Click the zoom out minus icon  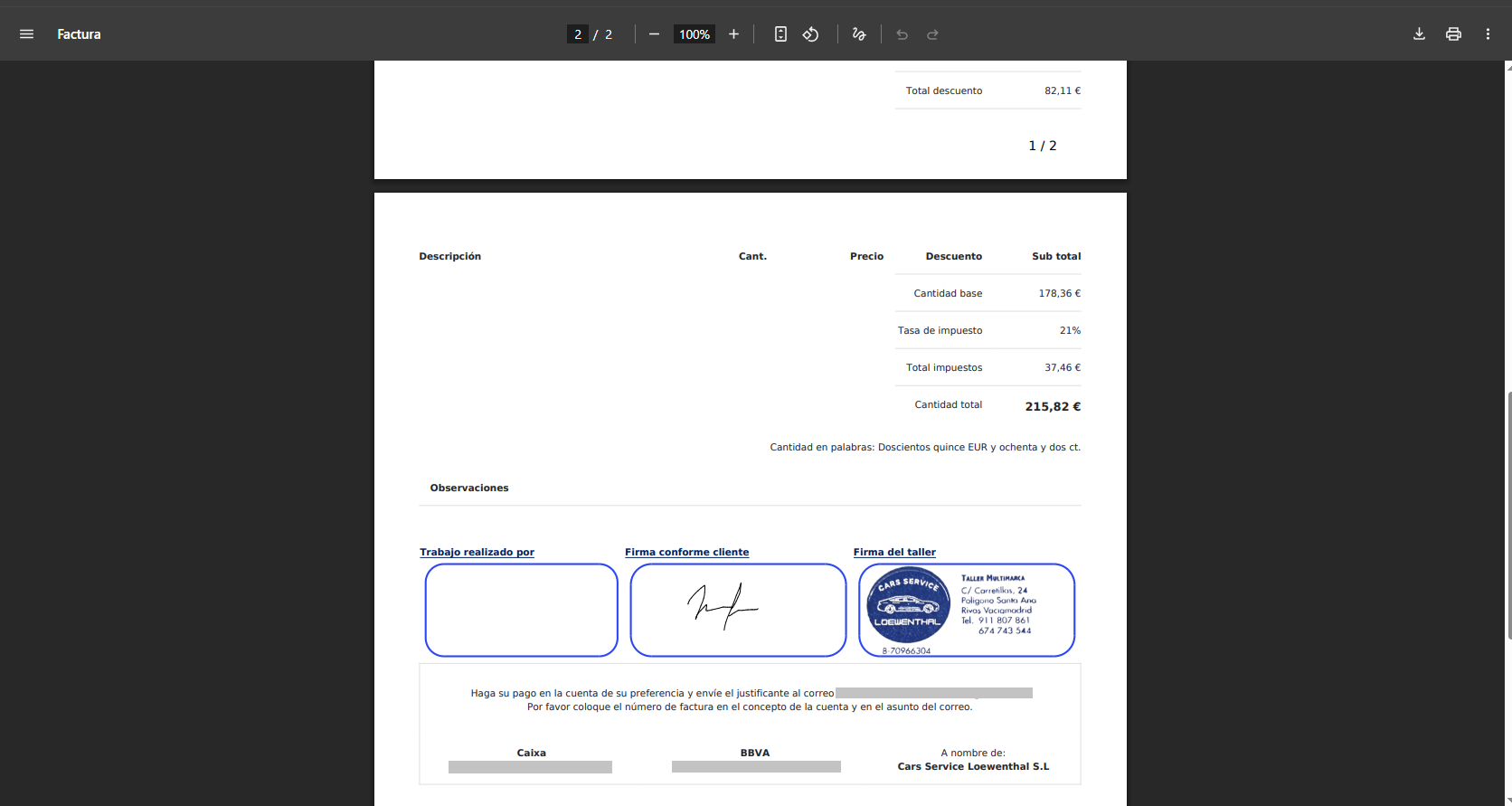point(654,34)
